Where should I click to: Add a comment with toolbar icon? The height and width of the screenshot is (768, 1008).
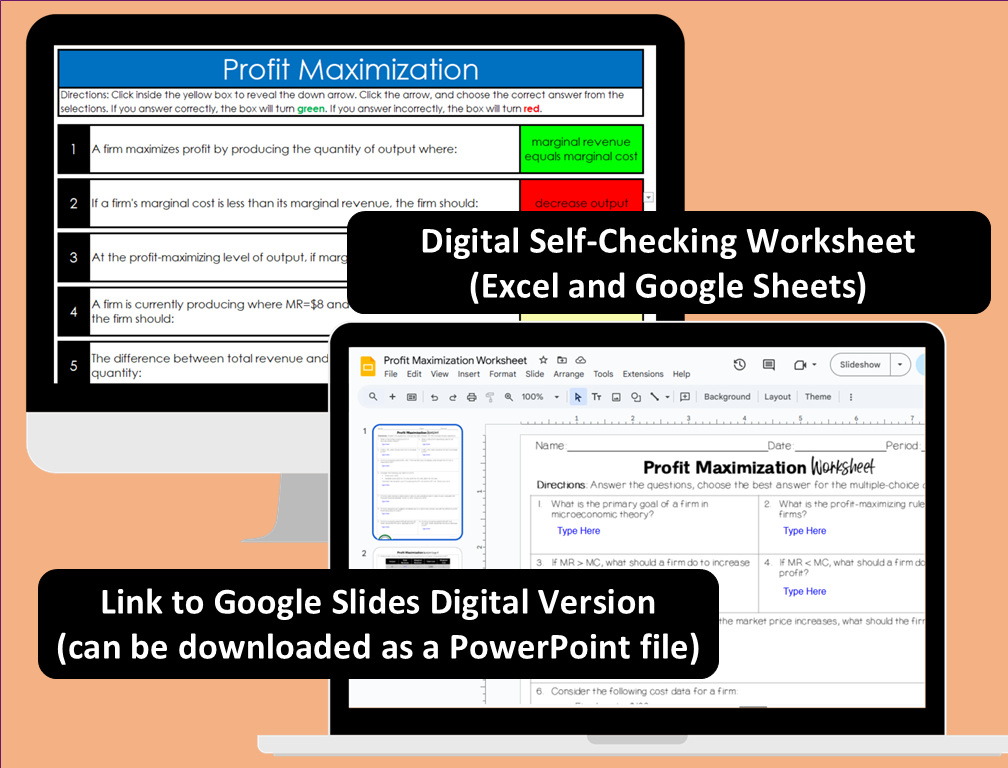[685, 397]
